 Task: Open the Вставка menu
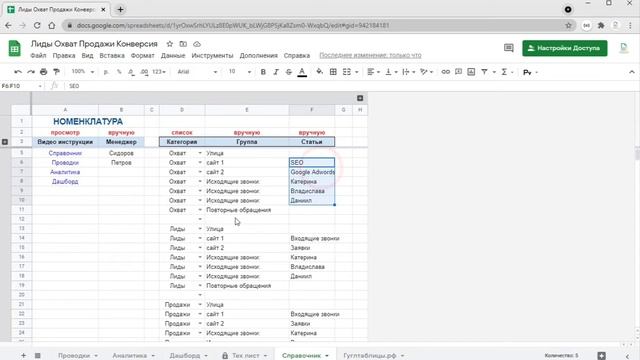pyautogui.click(x=112, y=56)
